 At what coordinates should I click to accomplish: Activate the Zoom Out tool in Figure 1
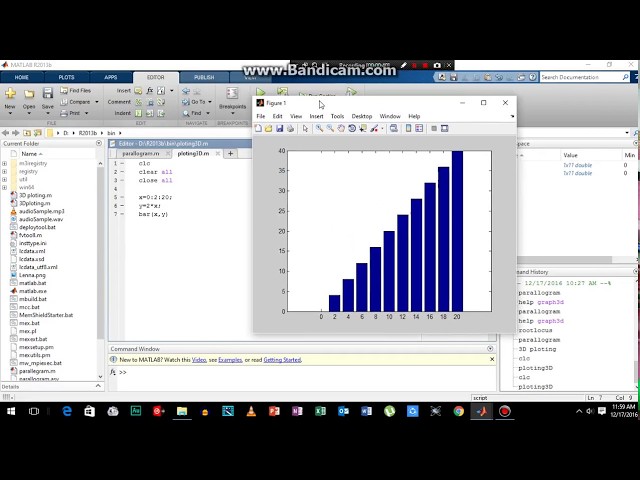(330, 129)
